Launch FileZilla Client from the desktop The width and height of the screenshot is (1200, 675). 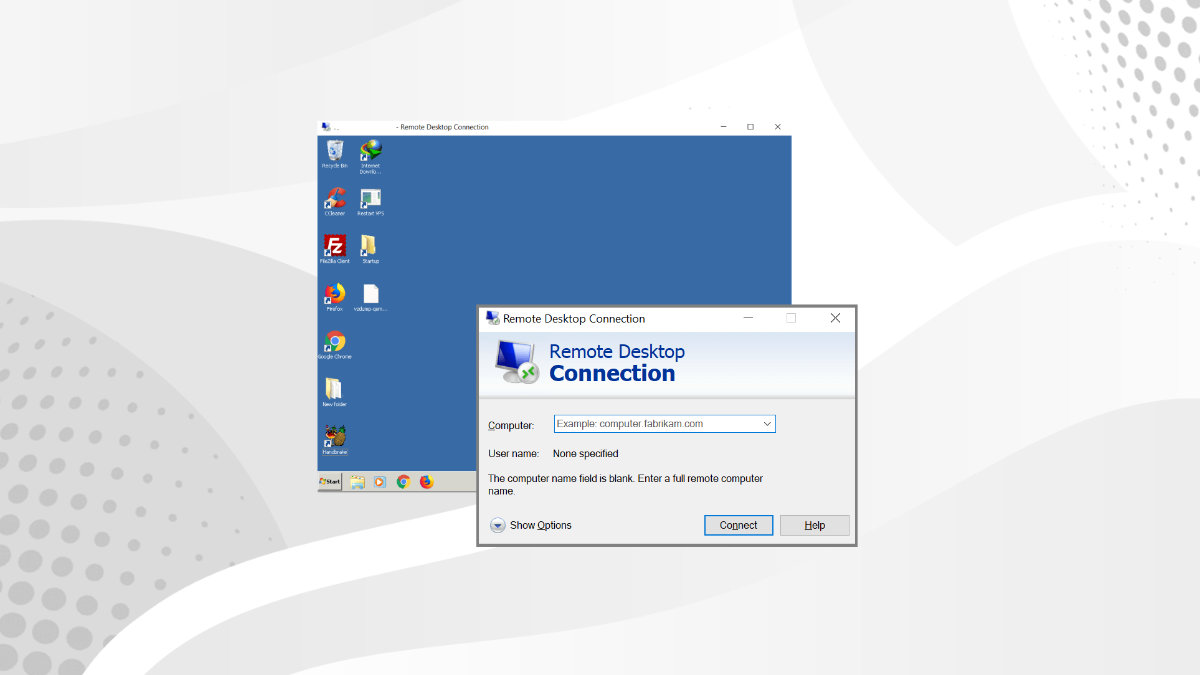click(x=333, y=246)
